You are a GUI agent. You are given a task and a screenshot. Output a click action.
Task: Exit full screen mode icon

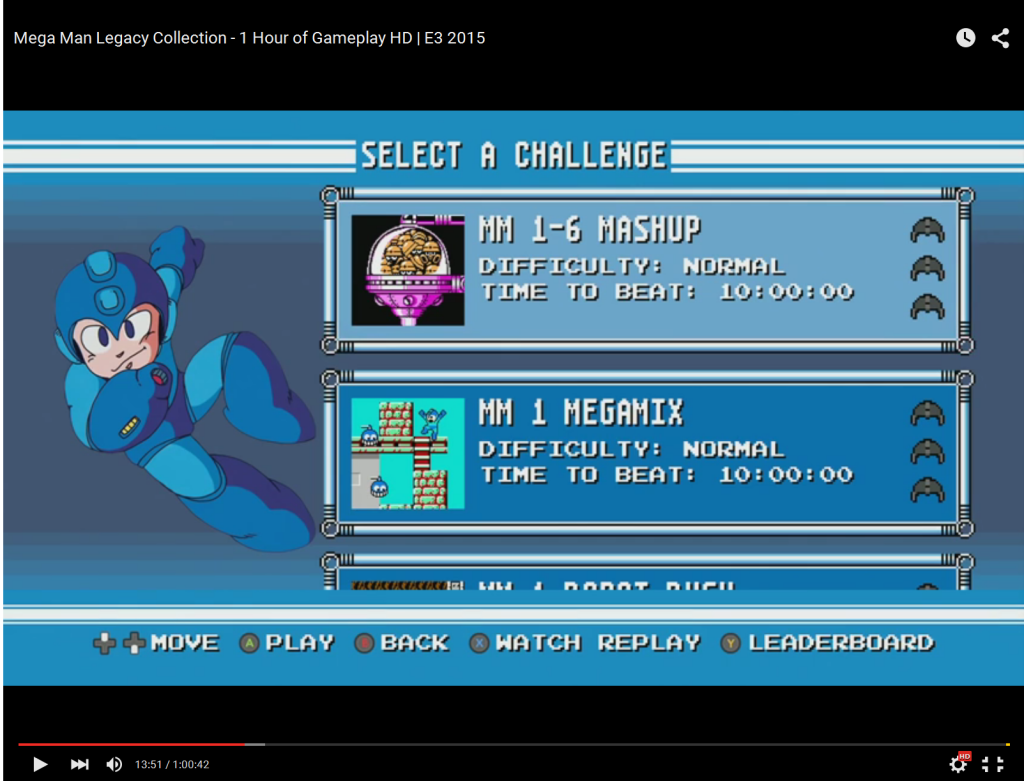(993, 764)
